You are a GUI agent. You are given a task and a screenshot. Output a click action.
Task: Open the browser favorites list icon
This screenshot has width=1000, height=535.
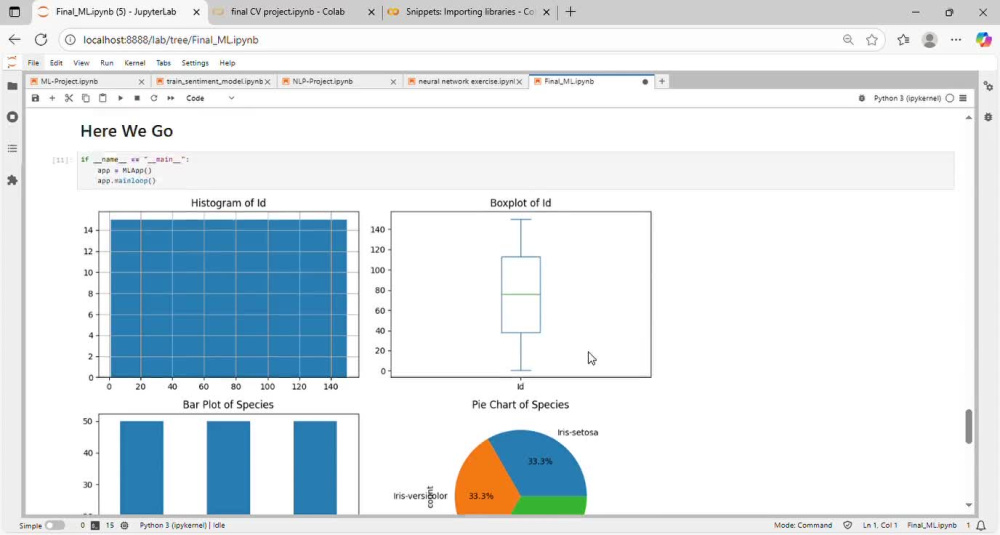click(903, 40)
